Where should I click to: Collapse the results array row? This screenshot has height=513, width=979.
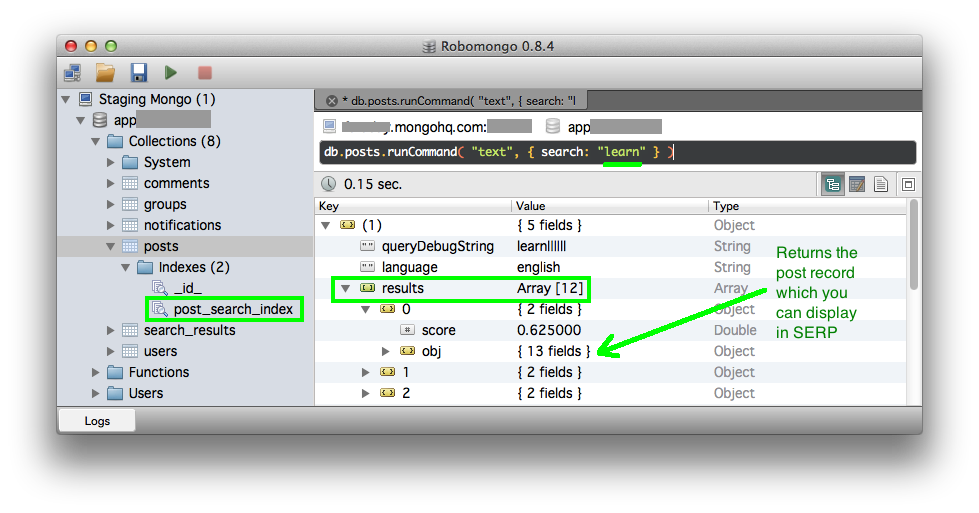point(345,288)
